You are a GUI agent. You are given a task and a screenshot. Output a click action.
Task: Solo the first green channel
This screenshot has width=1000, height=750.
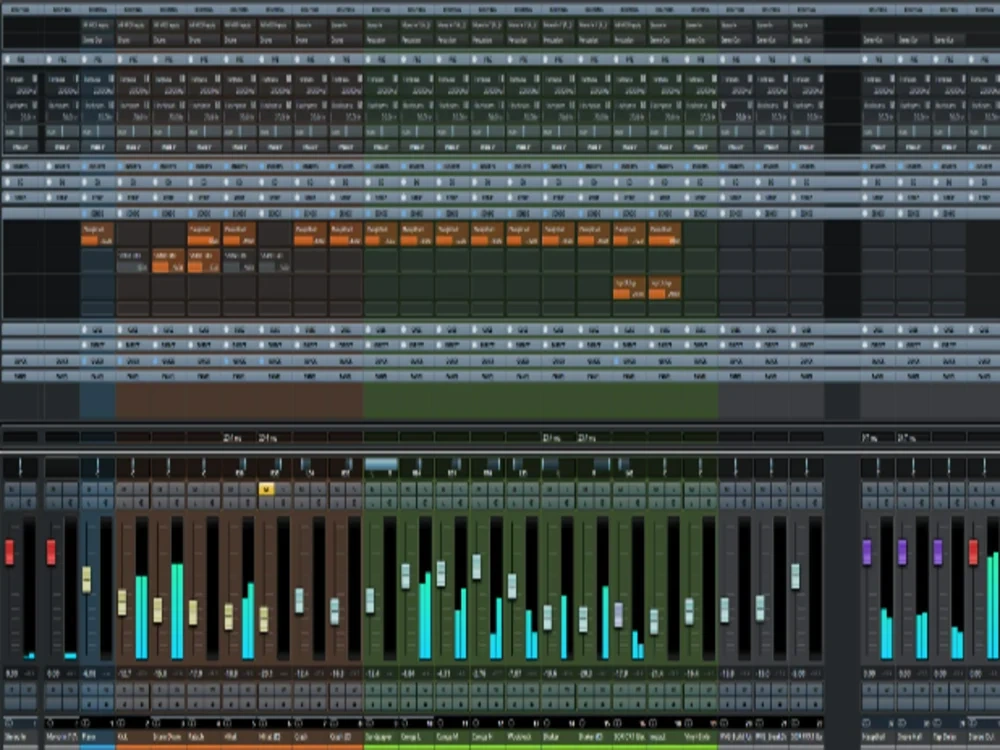[388, 489]
